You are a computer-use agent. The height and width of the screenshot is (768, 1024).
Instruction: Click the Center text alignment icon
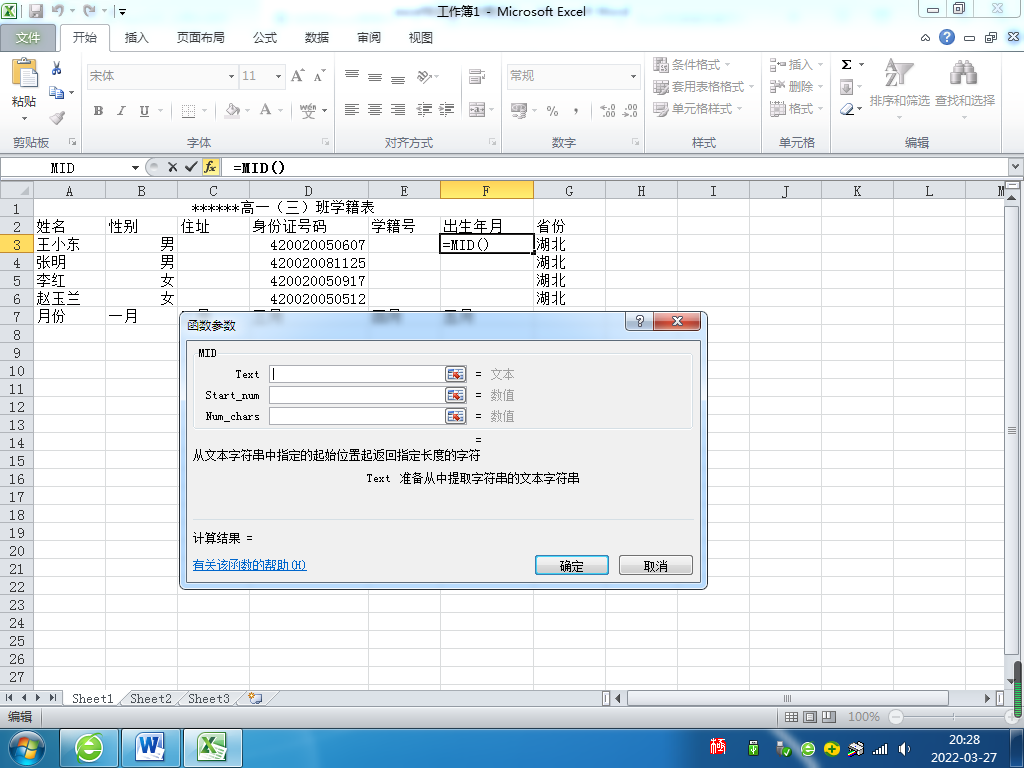[x=375, y=110]
